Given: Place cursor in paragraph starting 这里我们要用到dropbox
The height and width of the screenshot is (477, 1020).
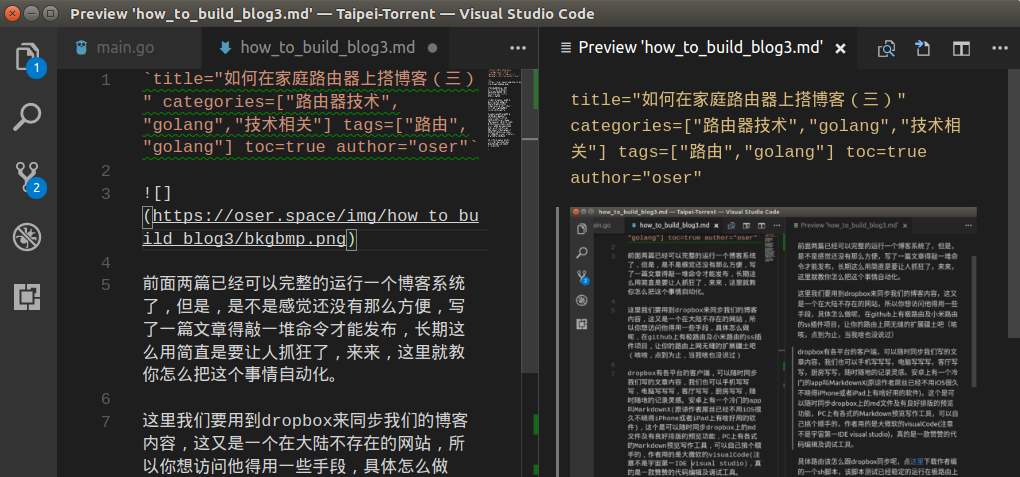Looking at the screenshot, I should [304, 444].
